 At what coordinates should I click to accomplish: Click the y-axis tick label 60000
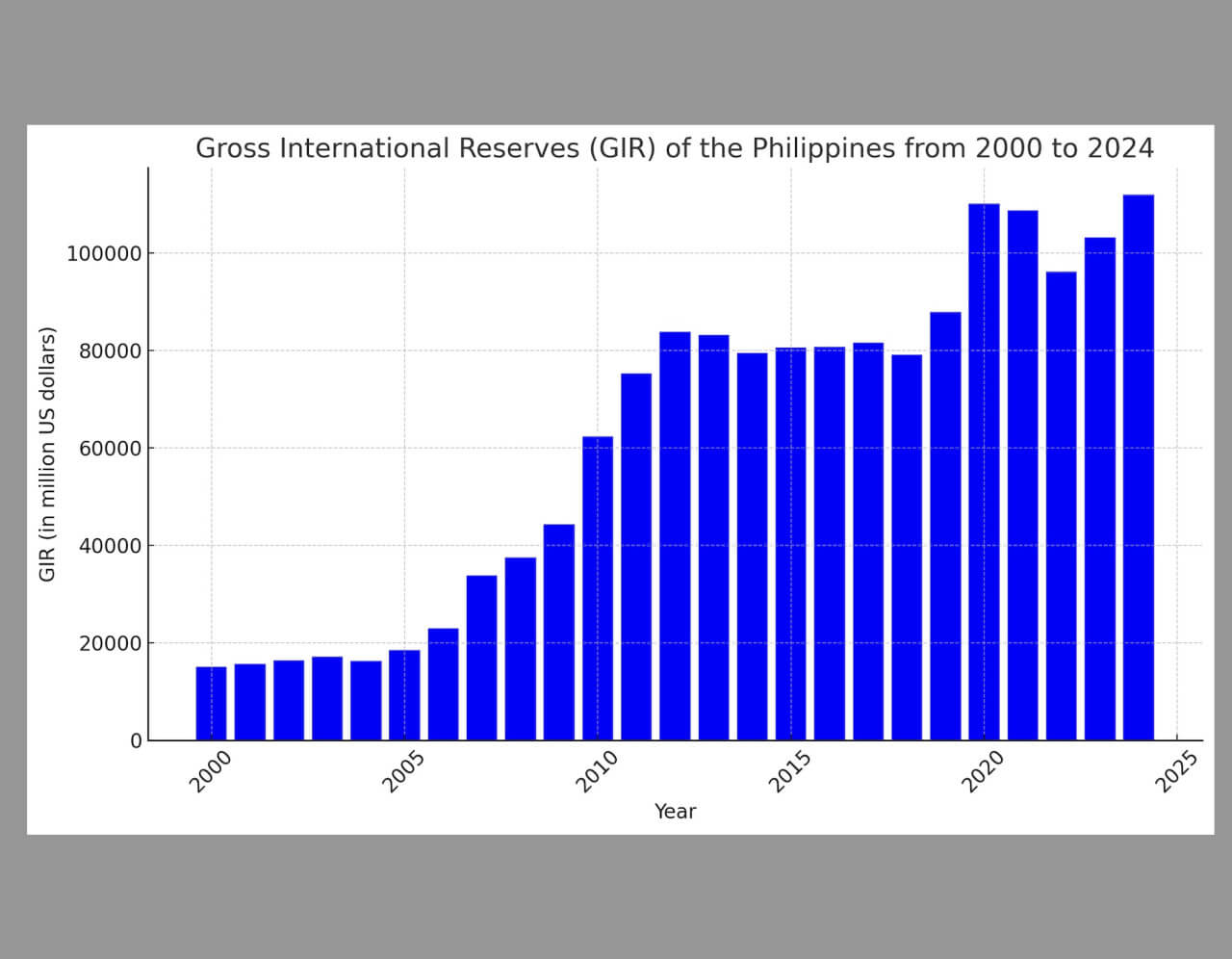coord(110,449)
